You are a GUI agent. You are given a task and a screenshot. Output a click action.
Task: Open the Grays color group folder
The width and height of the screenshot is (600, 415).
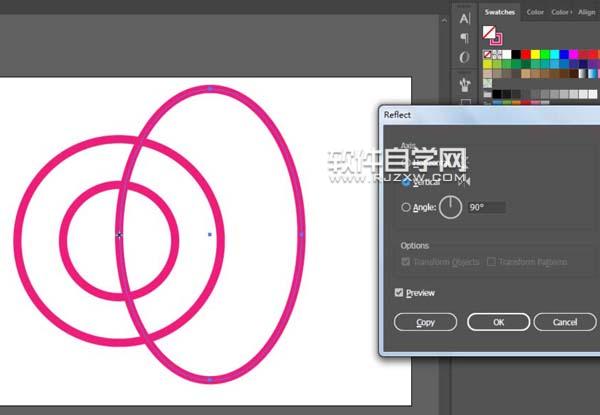488,94
